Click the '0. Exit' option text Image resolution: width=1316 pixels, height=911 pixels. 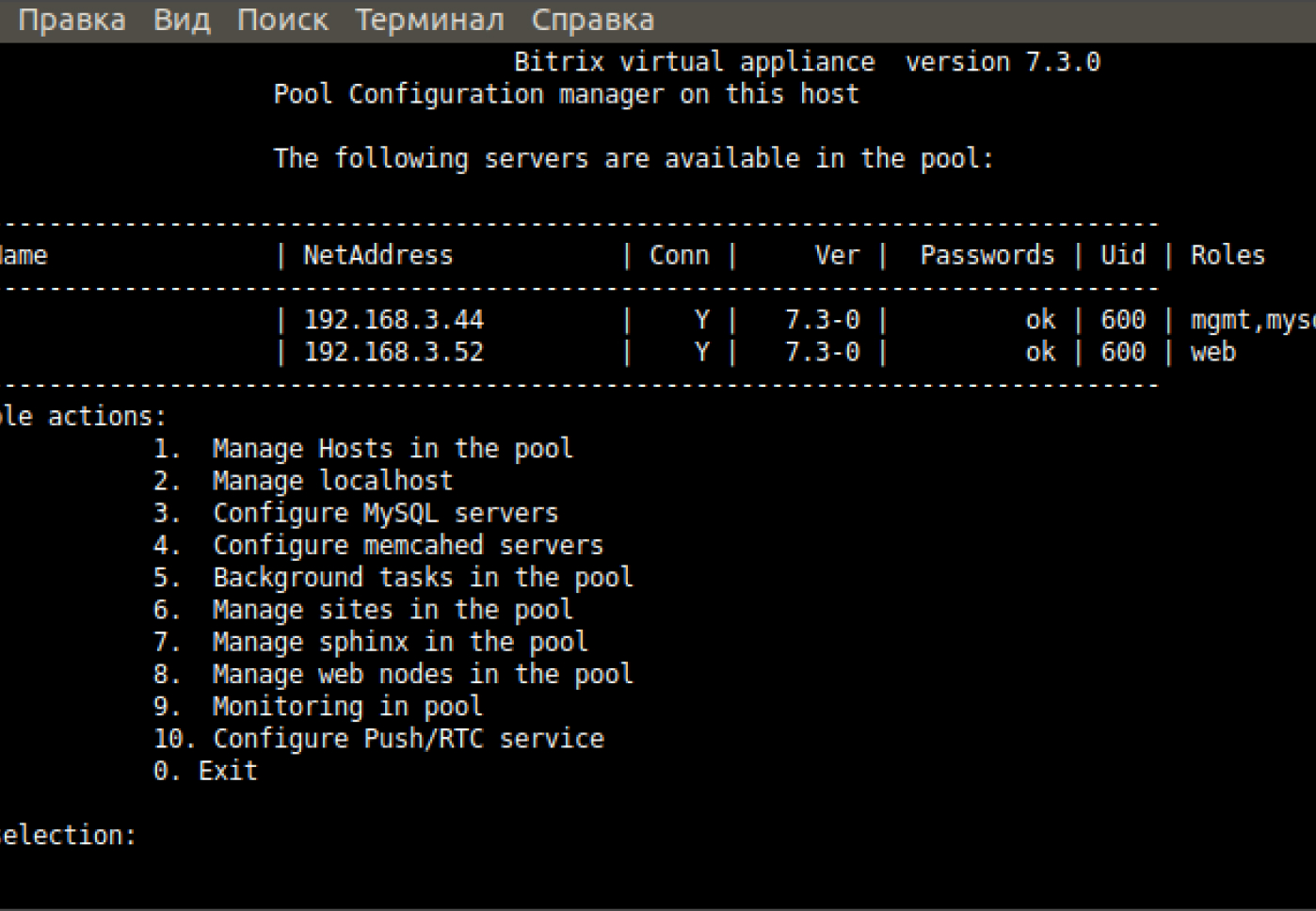pos(205,771)
